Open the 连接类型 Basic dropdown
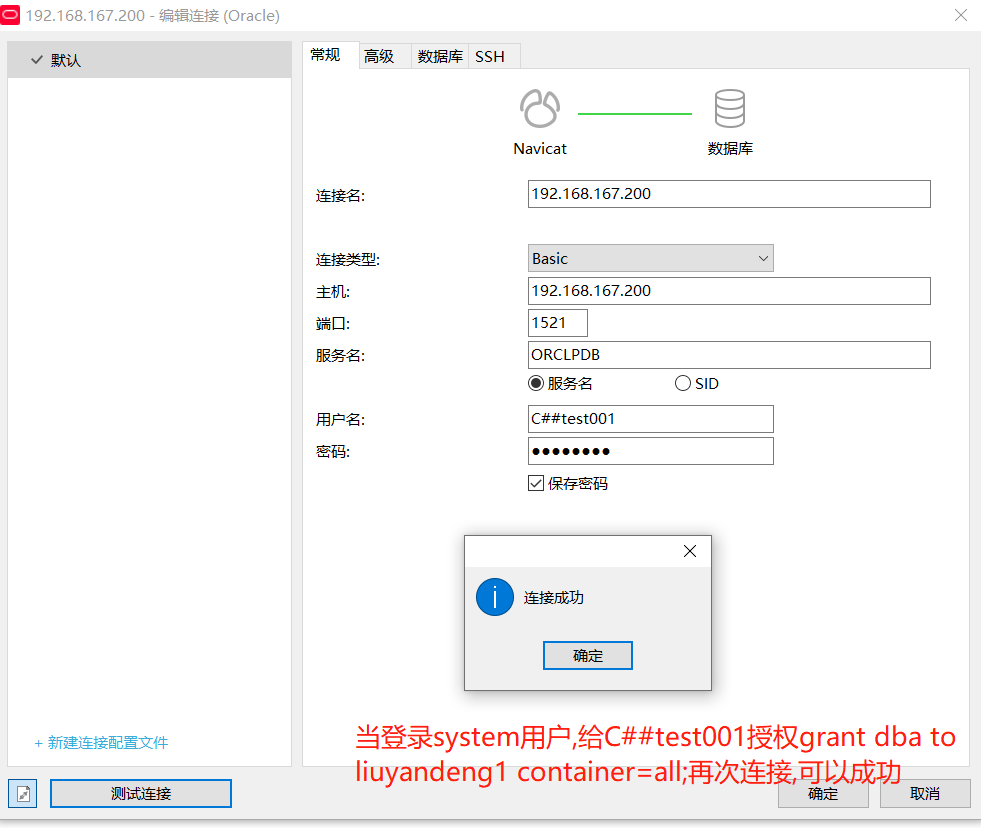 coord(651,258)
